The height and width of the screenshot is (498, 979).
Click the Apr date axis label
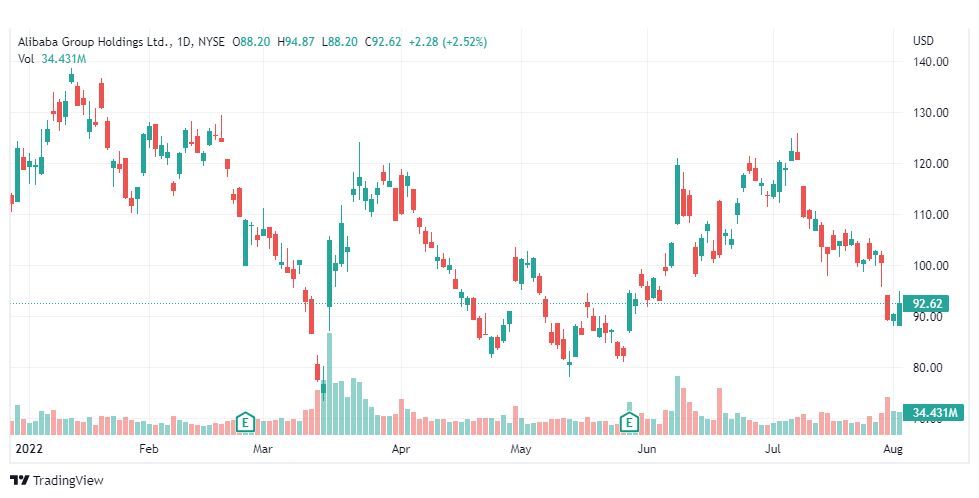400,449
